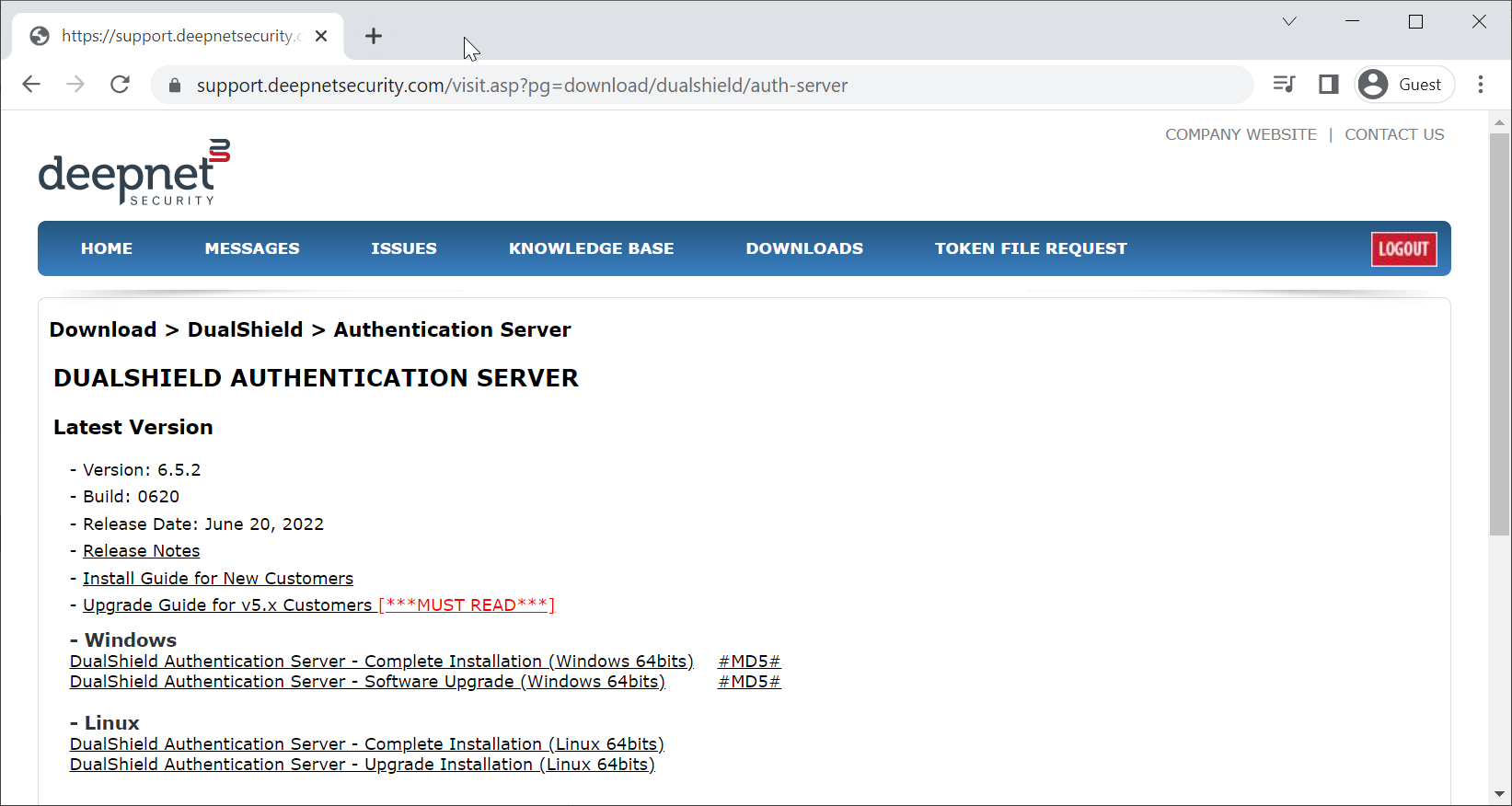This screenshot has width=1512, height=806.
Task: Reload the page with refresh icon
Action: pyautogui.click(x=120, y=85)
